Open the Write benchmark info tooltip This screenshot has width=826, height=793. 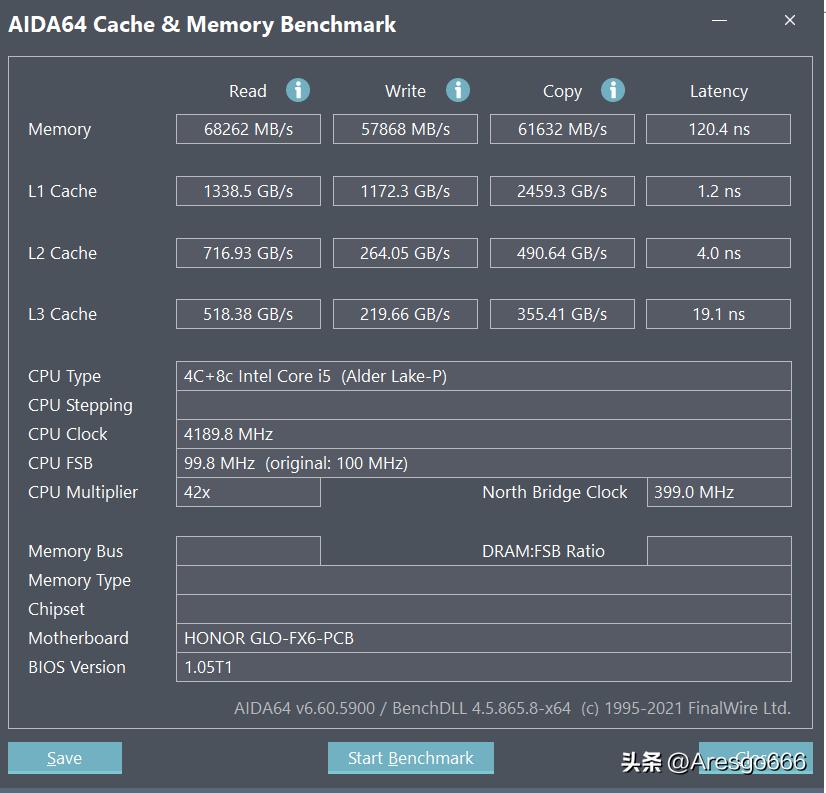pos(457,90)
